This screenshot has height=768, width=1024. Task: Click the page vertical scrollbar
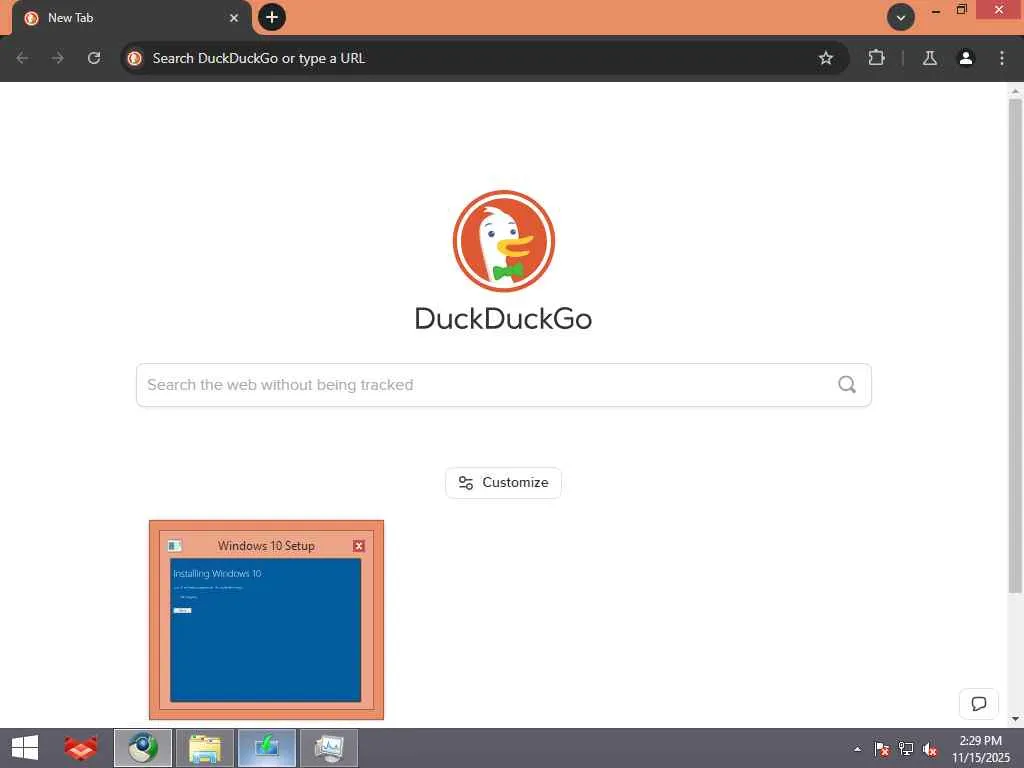click(1015, 346)
